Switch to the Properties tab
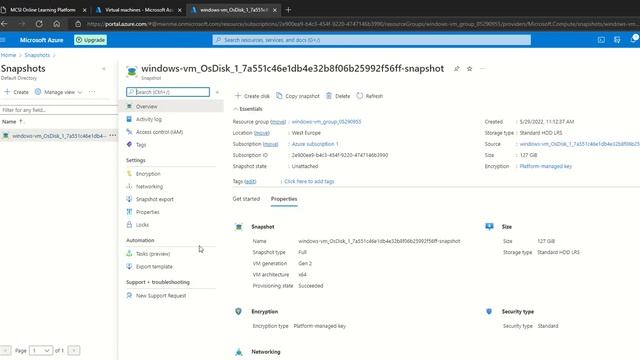 [284, 199]
